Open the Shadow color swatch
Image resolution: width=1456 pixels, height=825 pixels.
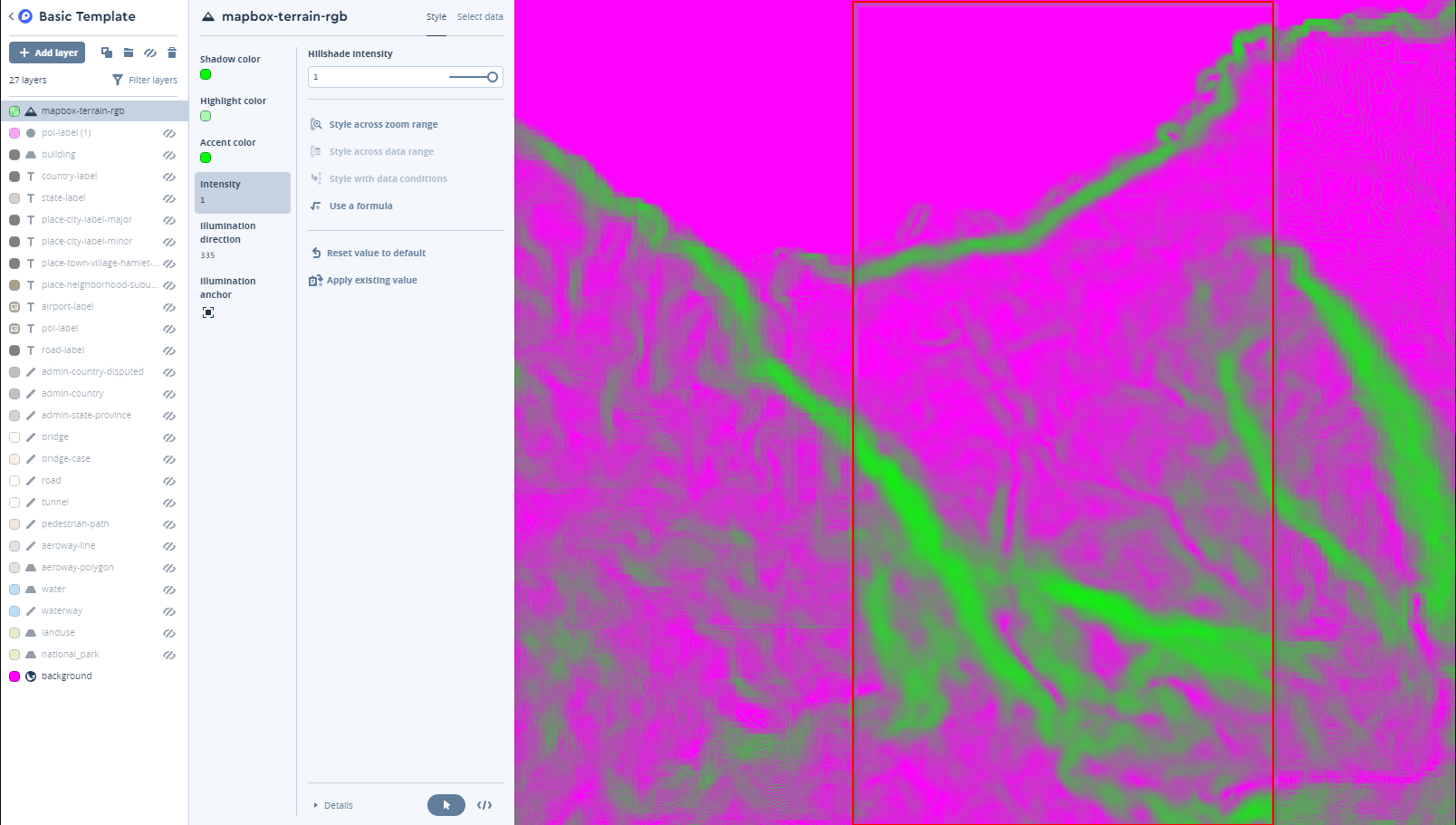point(205,74)
